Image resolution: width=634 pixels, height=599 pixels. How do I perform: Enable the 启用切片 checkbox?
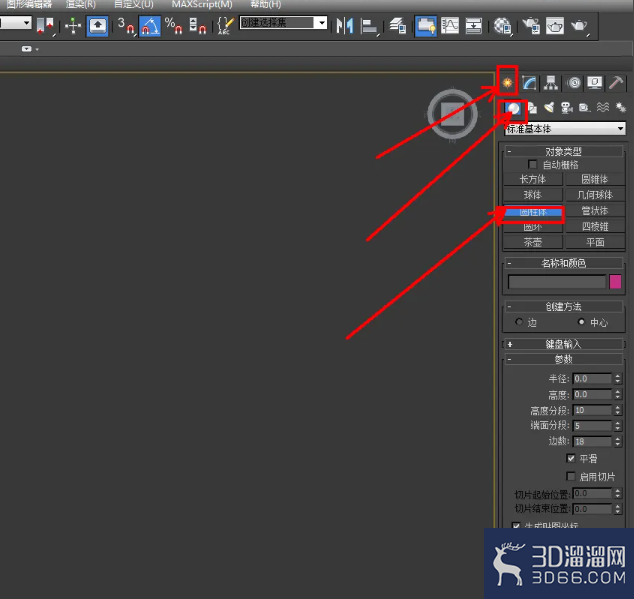click(571, 476)
